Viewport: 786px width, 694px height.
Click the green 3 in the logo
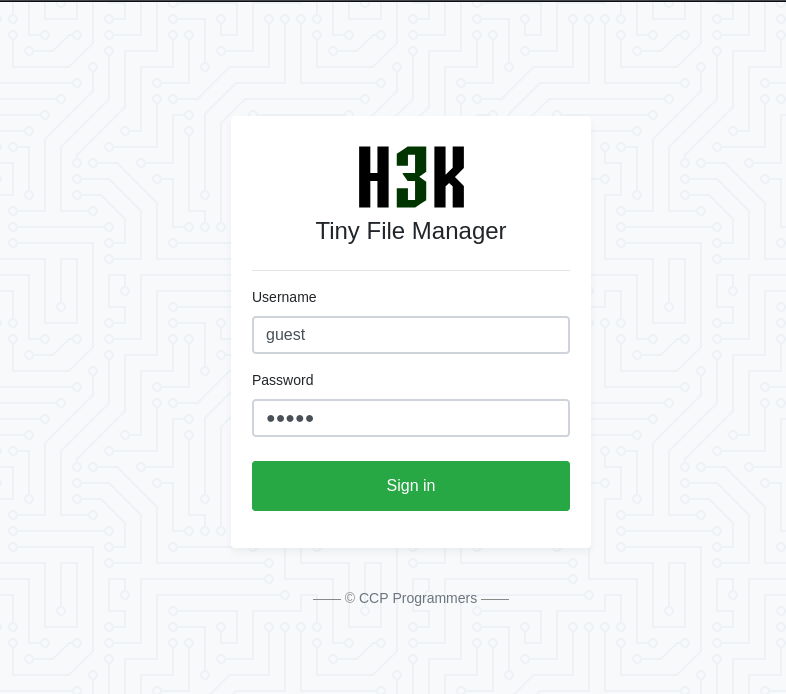pyautogui.click(x=411, y=177)
